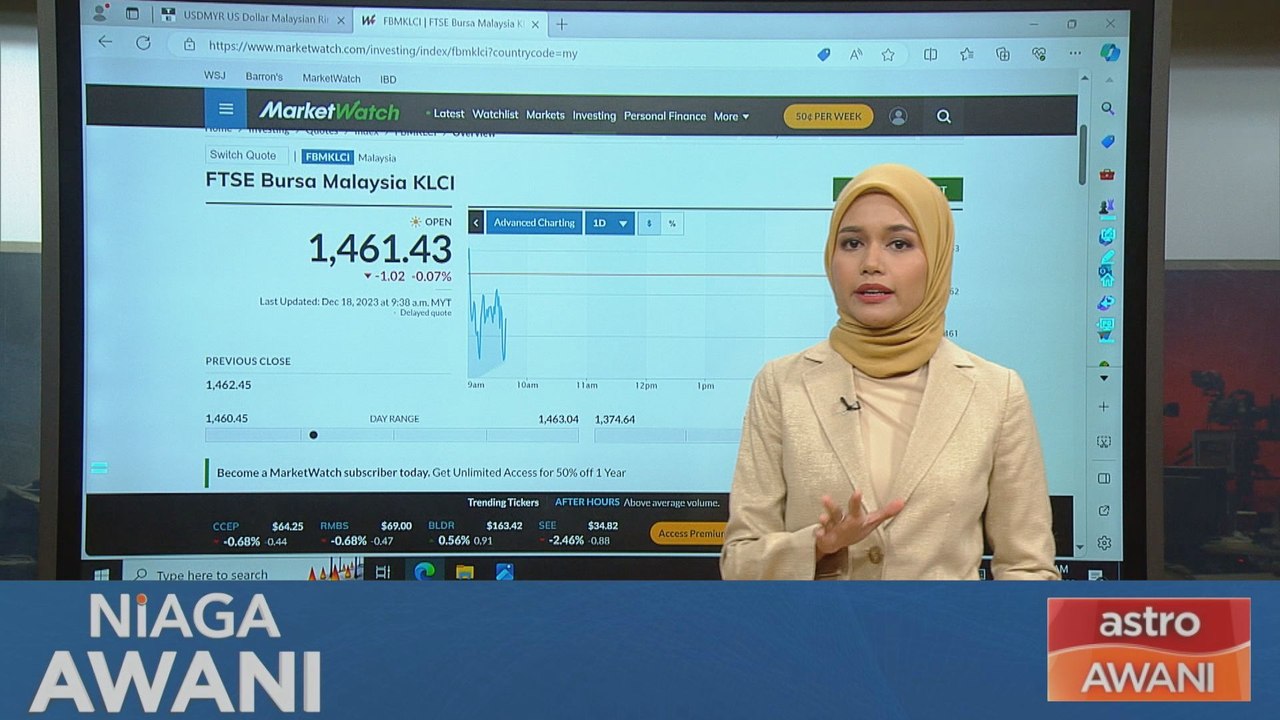Click the Windows Start button

[x=101, y=574]
